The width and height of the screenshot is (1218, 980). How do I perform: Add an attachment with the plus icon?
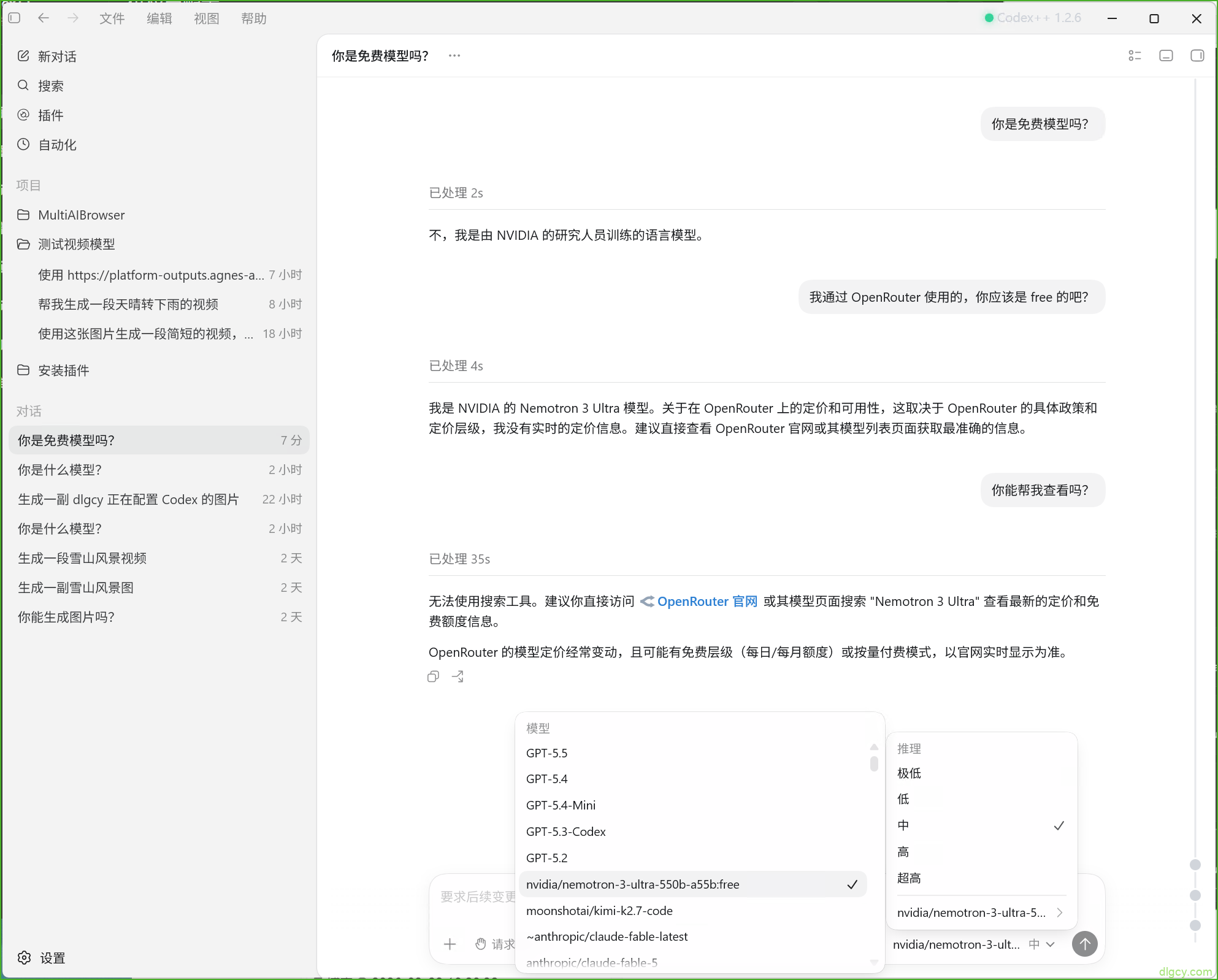tap(450, 944)
